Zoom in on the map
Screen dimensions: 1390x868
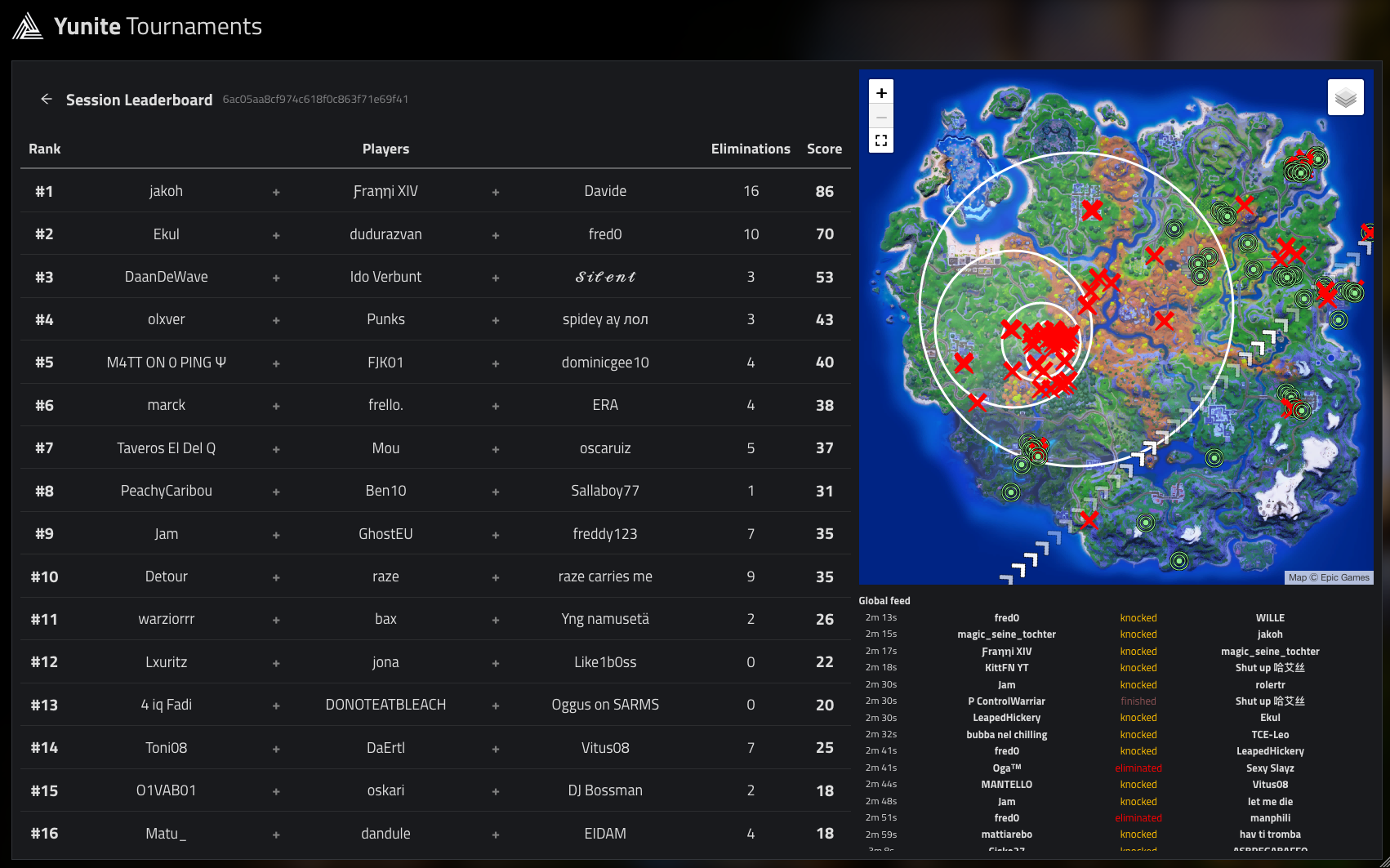(881, 93)
